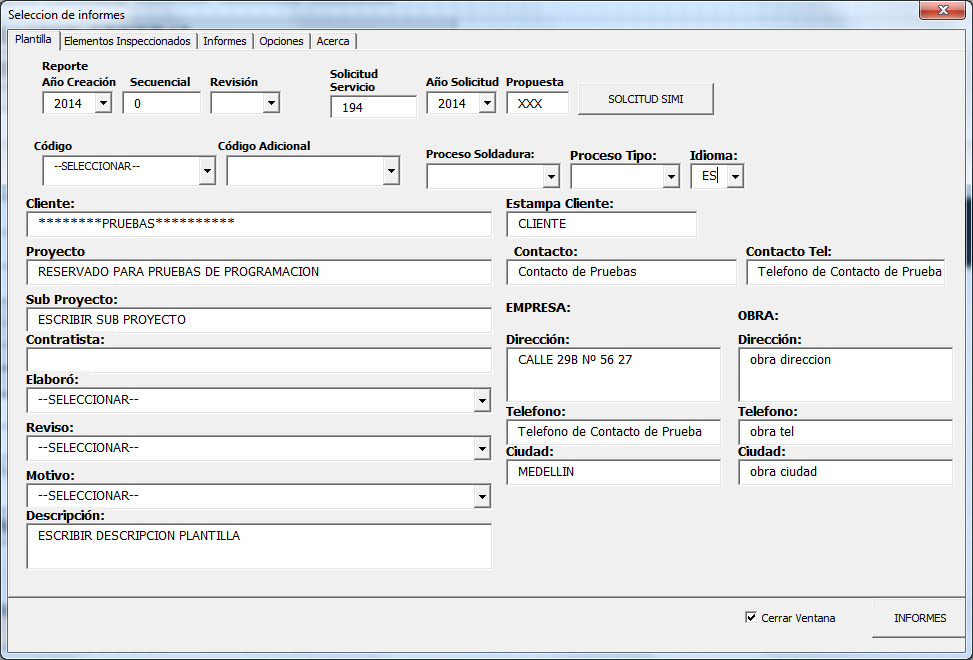Open the Acerca tab
The height and width of the screenshot is (660, 973).
333,41
